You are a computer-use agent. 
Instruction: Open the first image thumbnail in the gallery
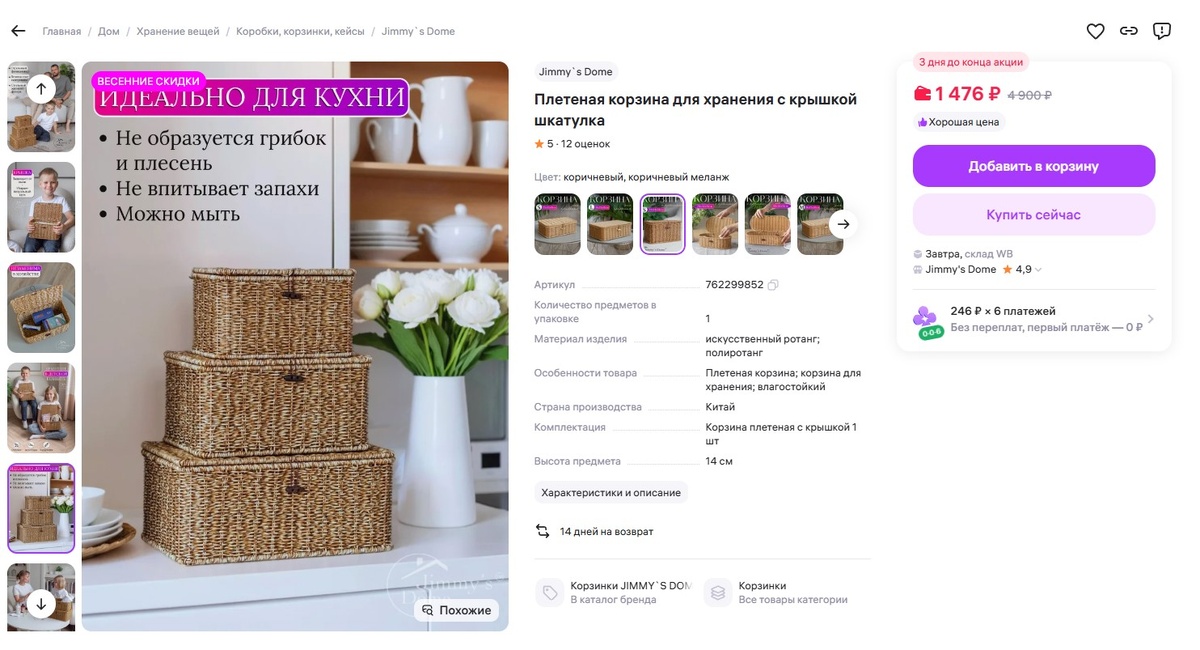click(41, 107)
